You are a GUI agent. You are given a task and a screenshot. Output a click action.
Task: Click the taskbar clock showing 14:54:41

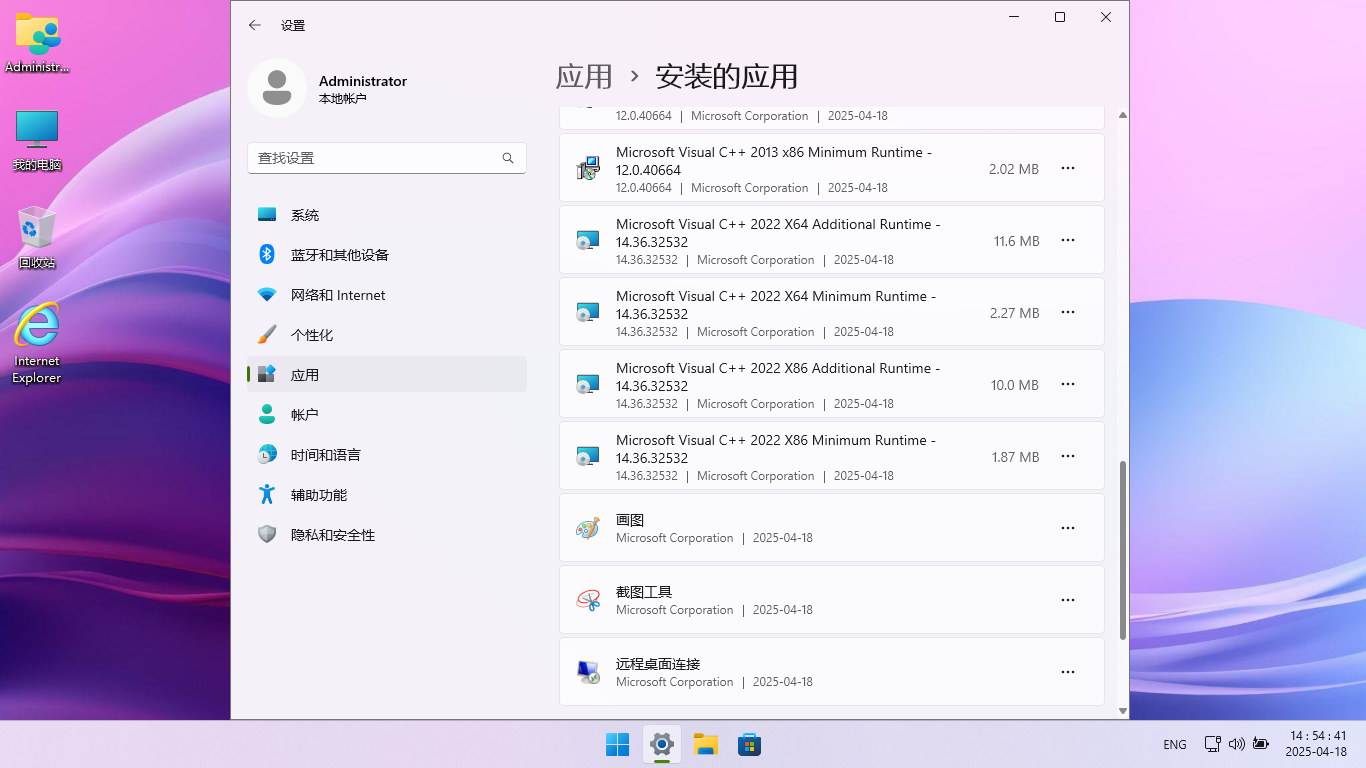(x=1317, y=743)
